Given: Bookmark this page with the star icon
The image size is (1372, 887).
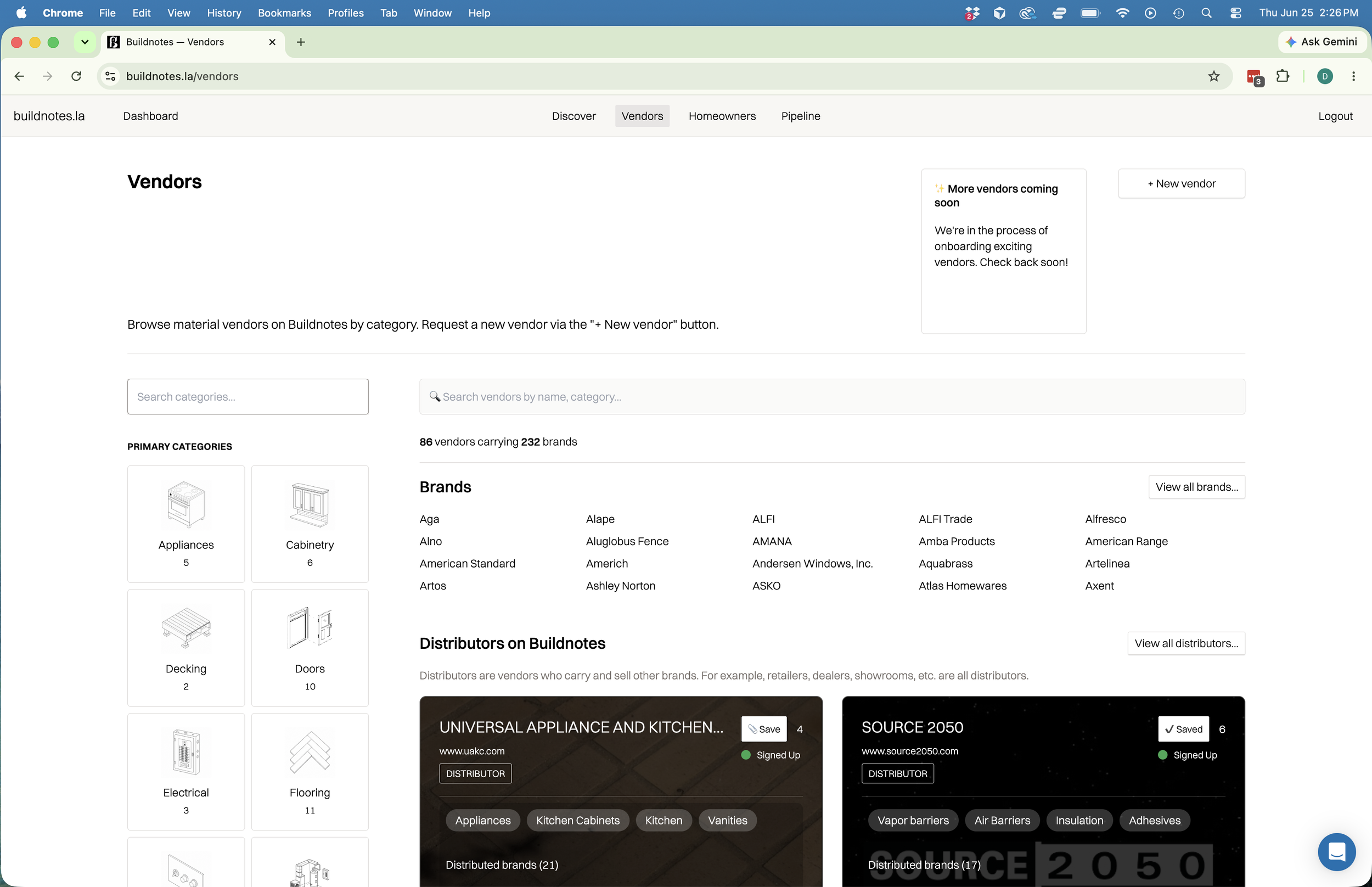Looking at the screenshot, I should 1213,76.
